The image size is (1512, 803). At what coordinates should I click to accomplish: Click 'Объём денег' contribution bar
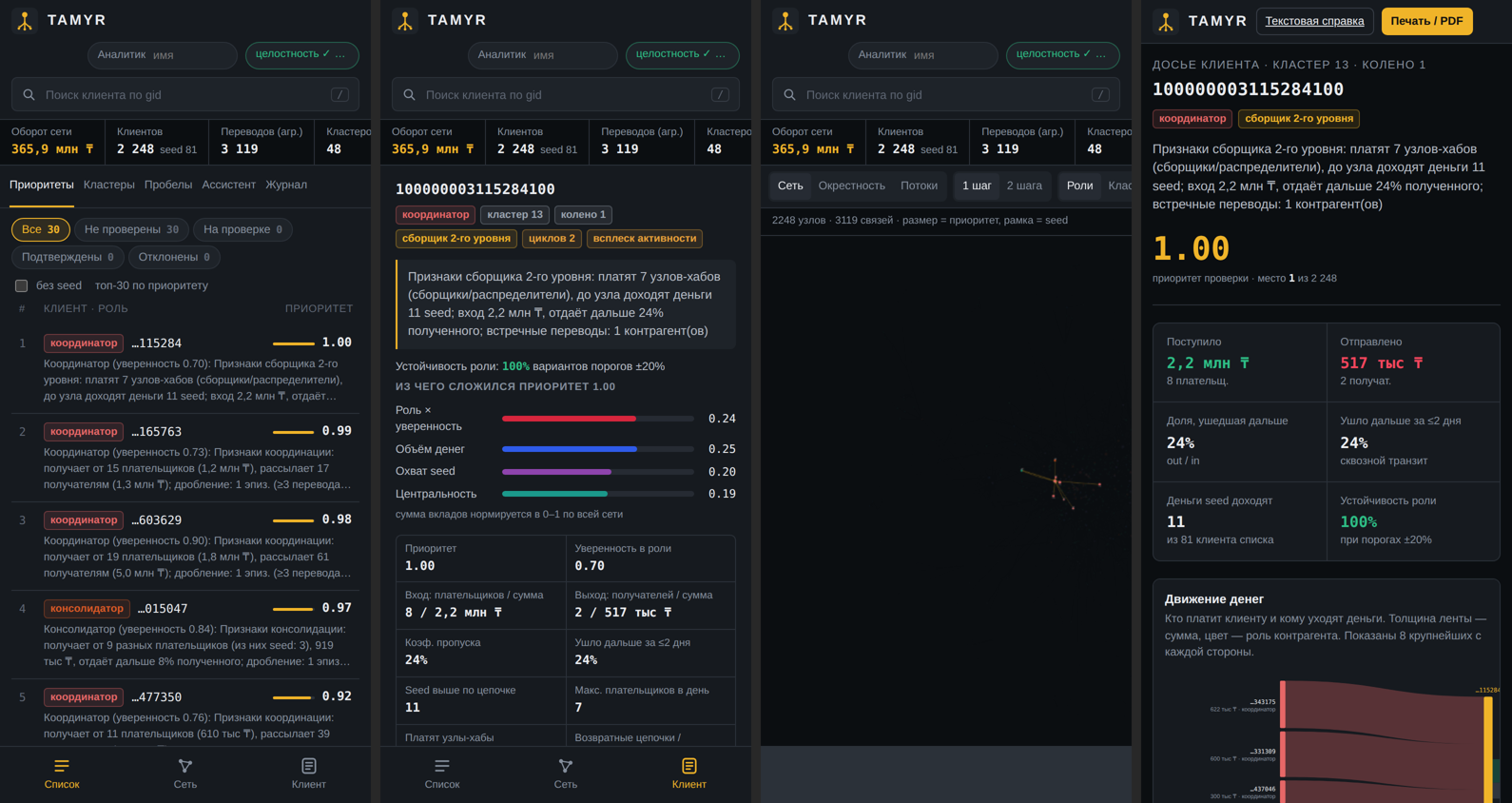click(597, 448)
